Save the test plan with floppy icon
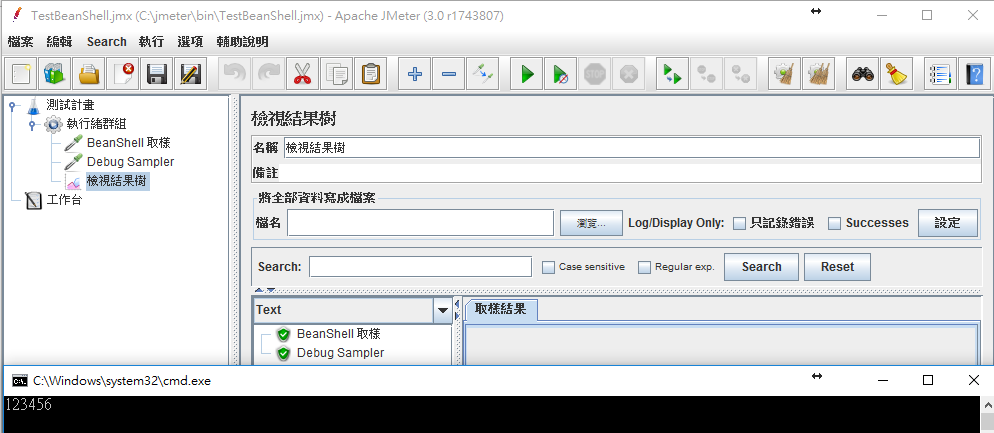 (157, 74)
